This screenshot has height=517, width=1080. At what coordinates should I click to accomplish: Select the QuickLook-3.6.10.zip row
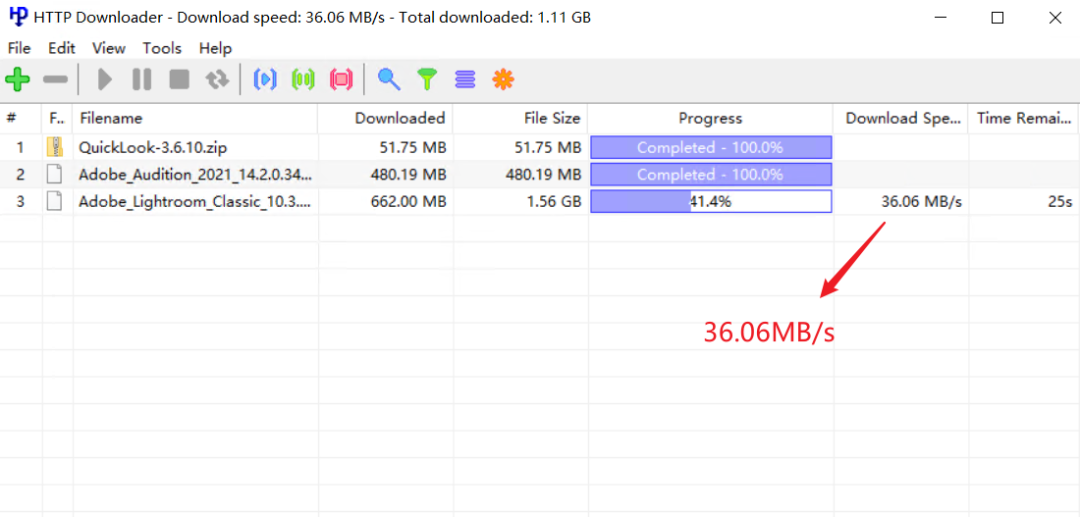(540, 147)
